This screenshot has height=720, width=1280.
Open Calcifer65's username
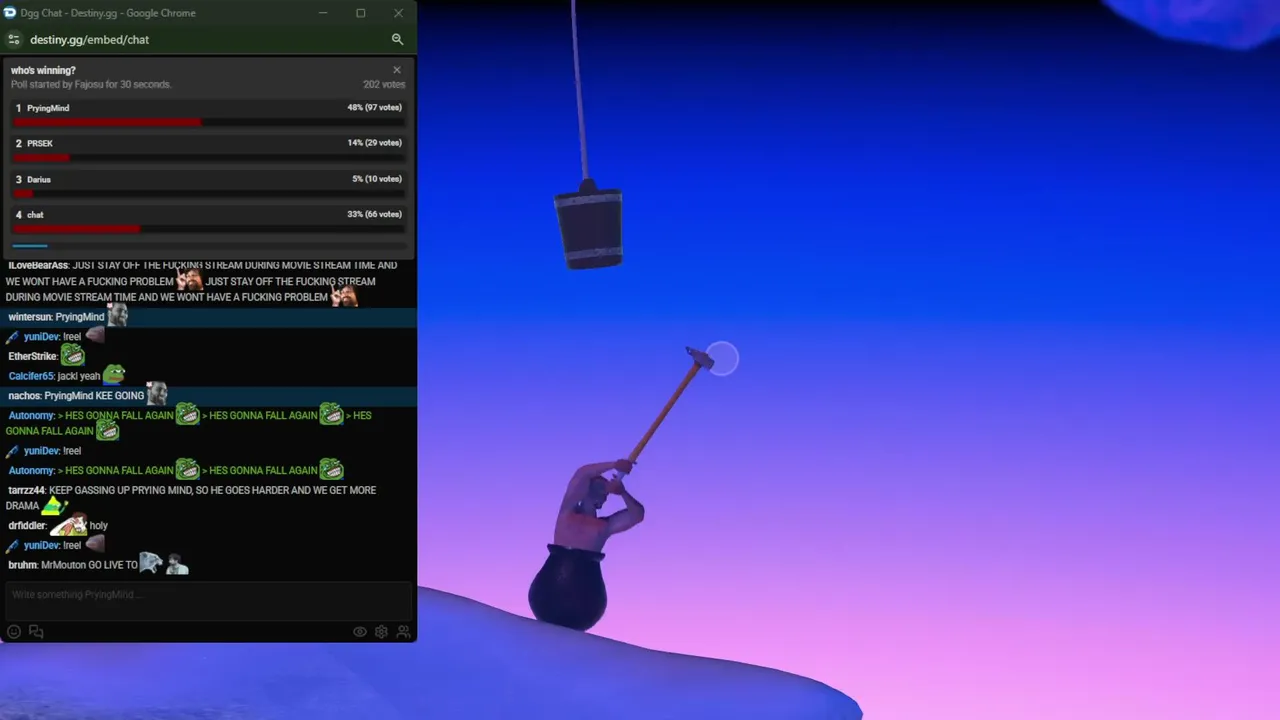(x=31, y=376)
